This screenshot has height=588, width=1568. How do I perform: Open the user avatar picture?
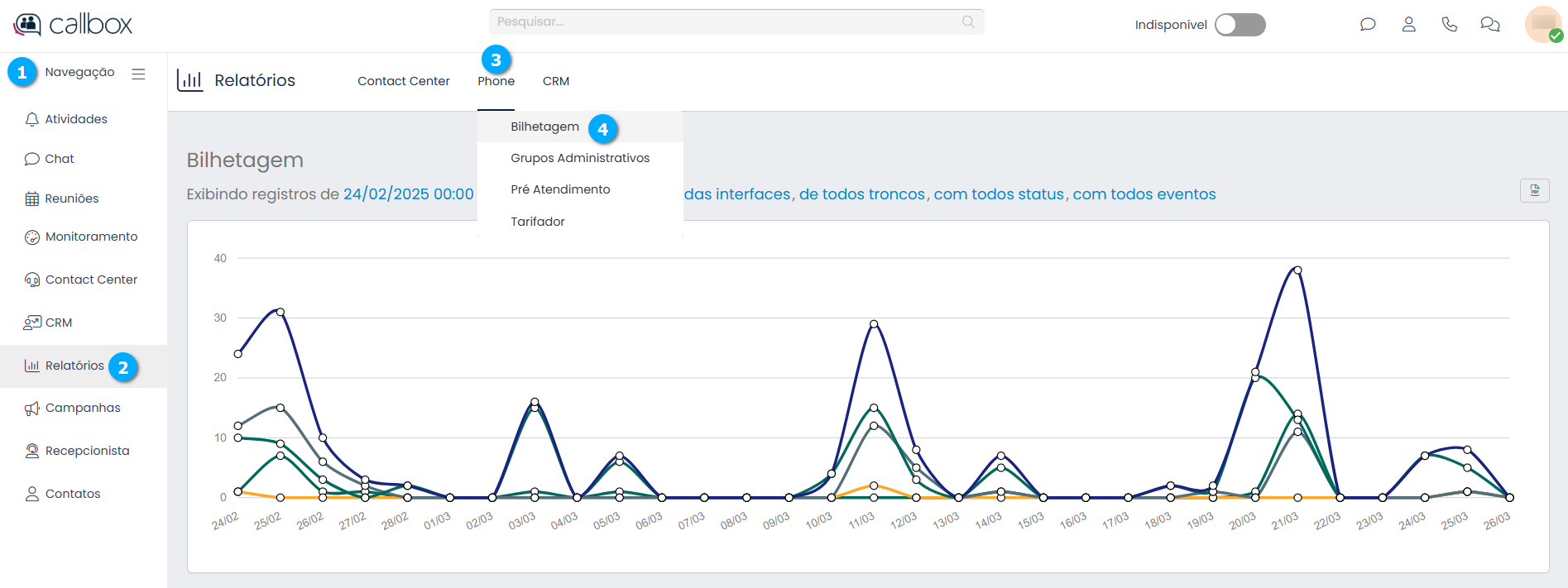pyautogui.click(x=1542, y=24)
